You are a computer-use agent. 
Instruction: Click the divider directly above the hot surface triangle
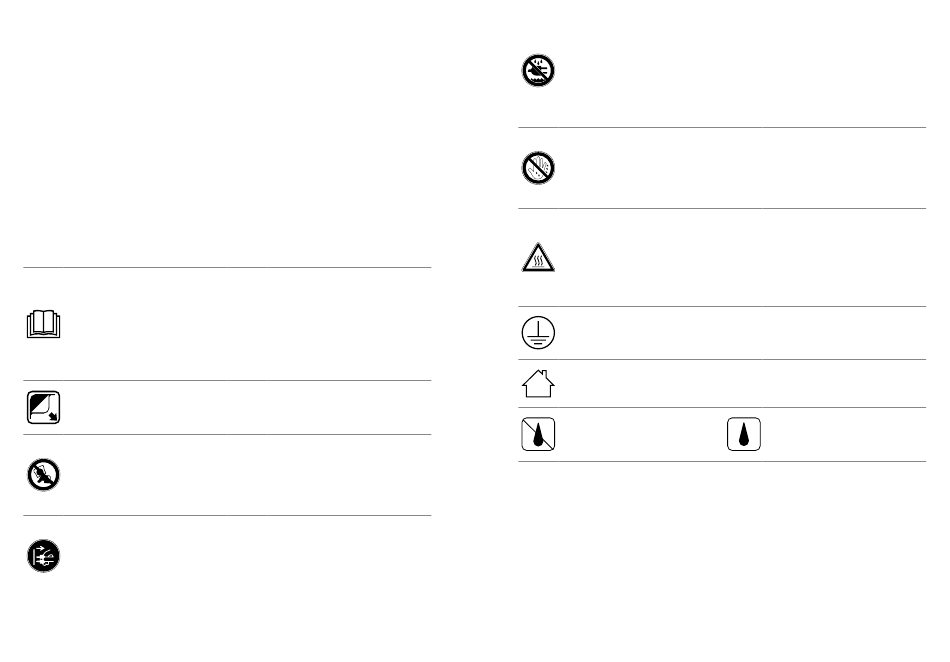click(721, 209)
